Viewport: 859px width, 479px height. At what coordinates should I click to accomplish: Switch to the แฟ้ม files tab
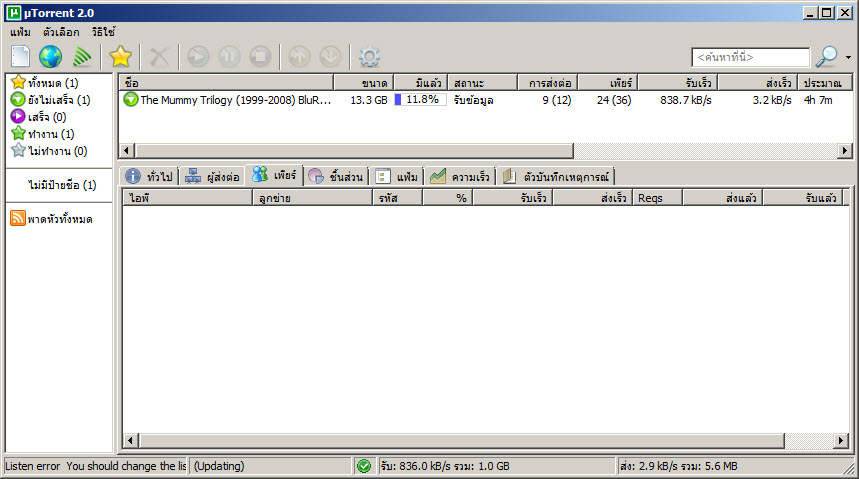[397, 176]
